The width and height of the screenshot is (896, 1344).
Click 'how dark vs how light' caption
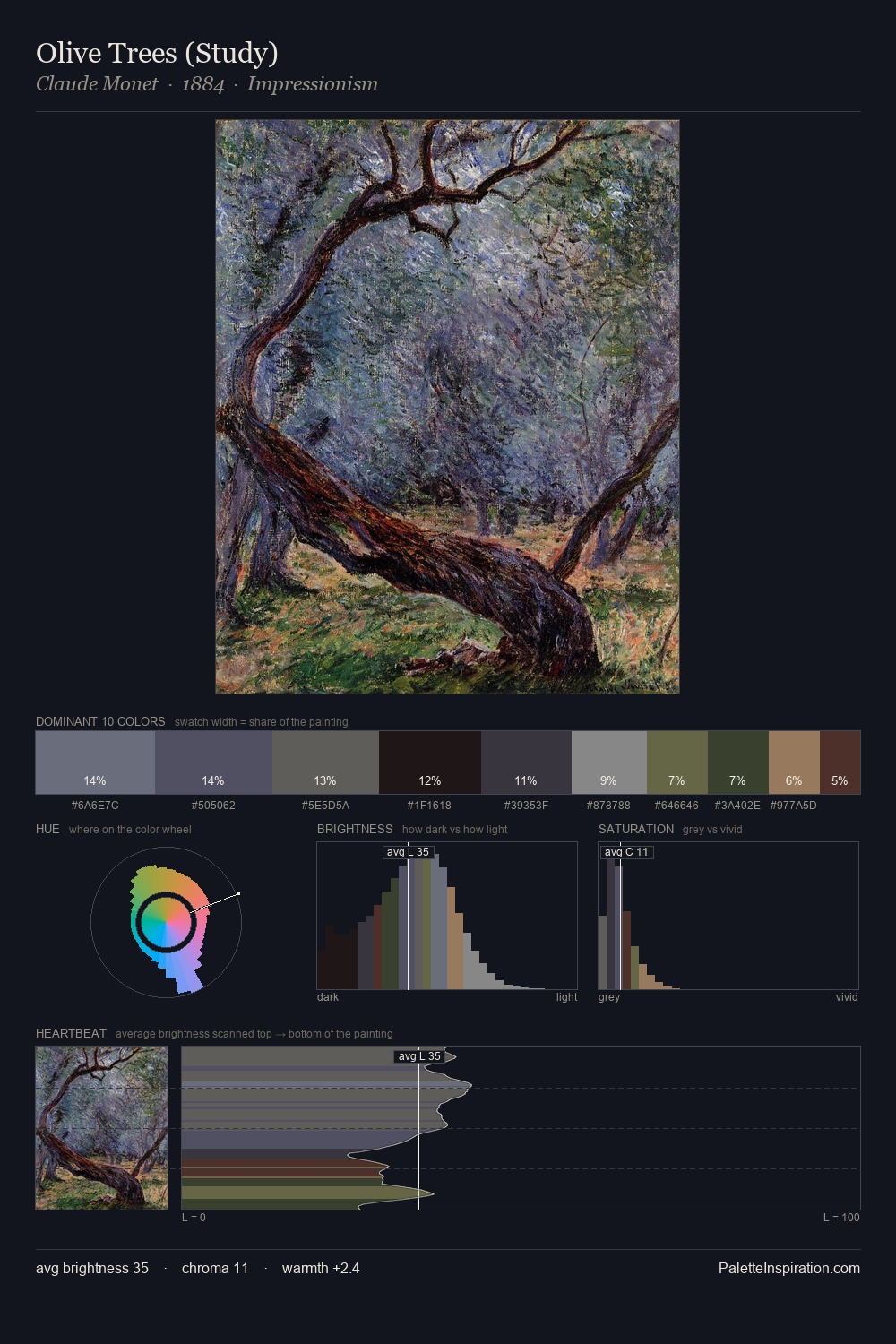point(454,830)
